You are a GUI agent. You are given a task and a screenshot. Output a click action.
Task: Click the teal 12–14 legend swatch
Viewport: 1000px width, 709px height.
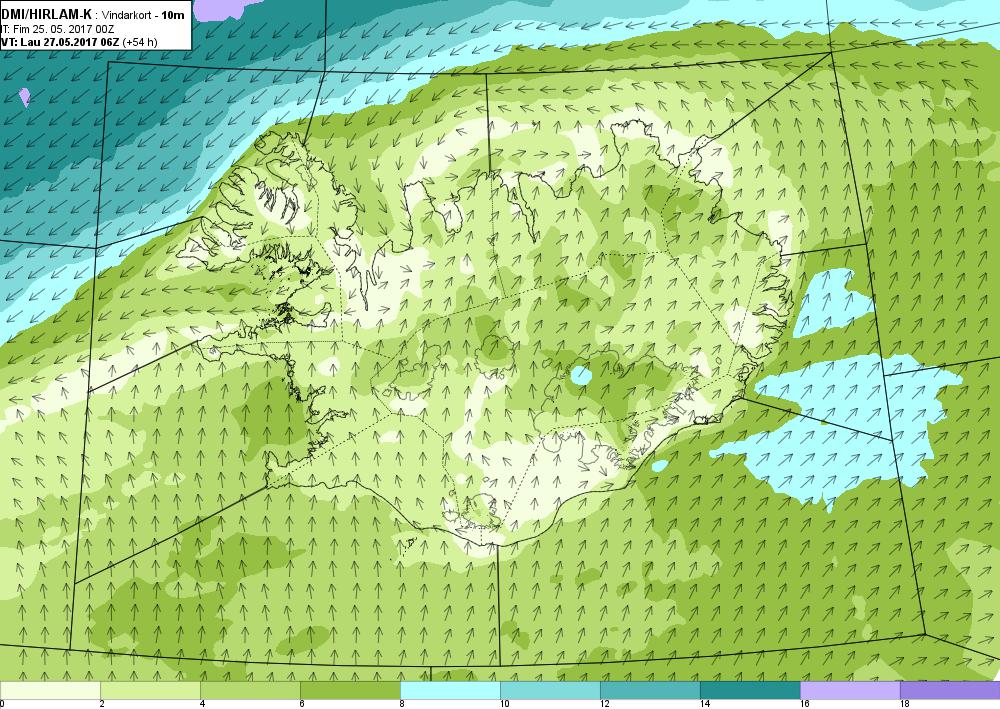[x=650, y=690]
